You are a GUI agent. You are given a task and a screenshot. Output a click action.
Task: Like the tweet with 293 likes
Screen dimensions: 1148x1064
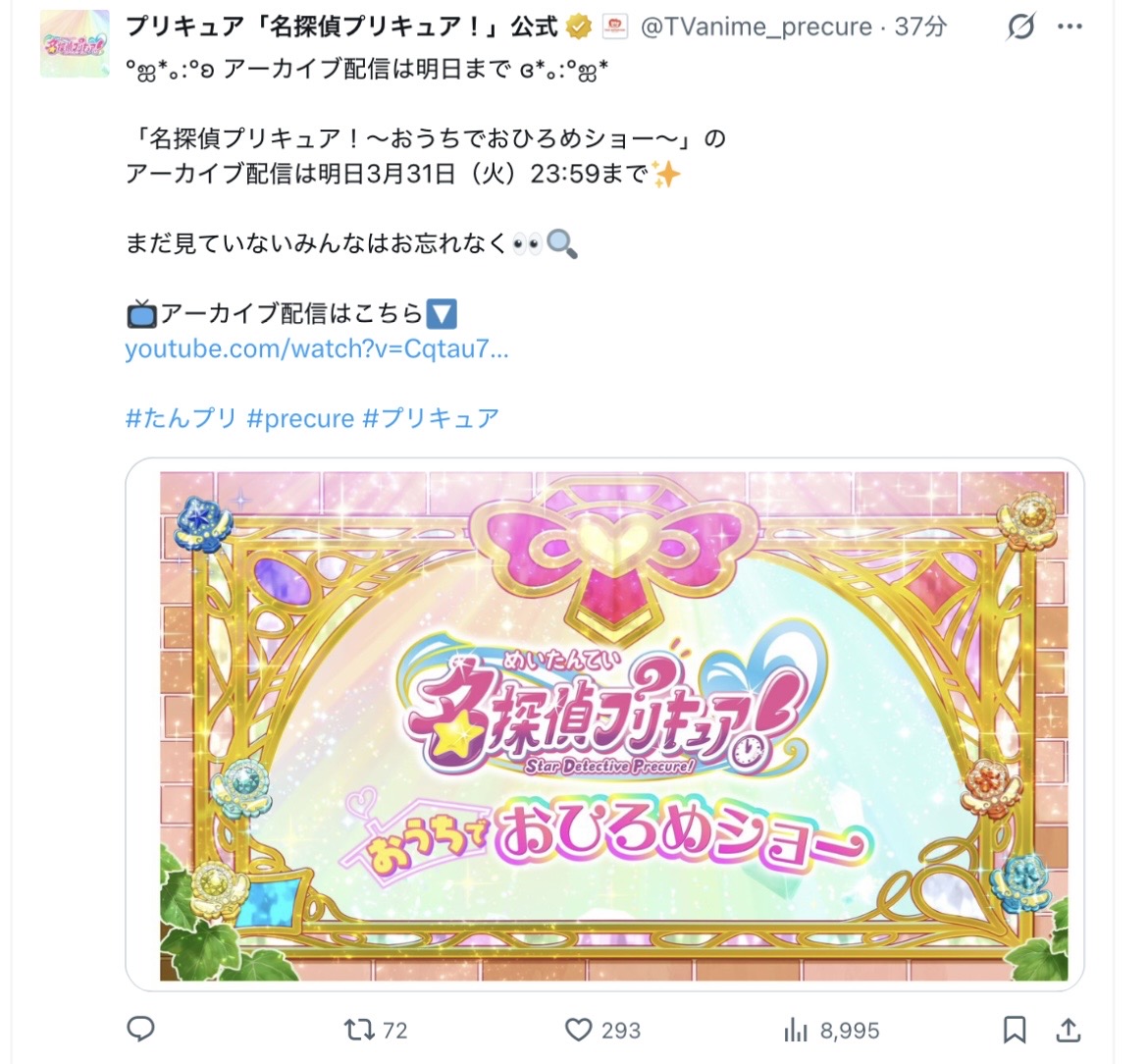(602, 1030)
